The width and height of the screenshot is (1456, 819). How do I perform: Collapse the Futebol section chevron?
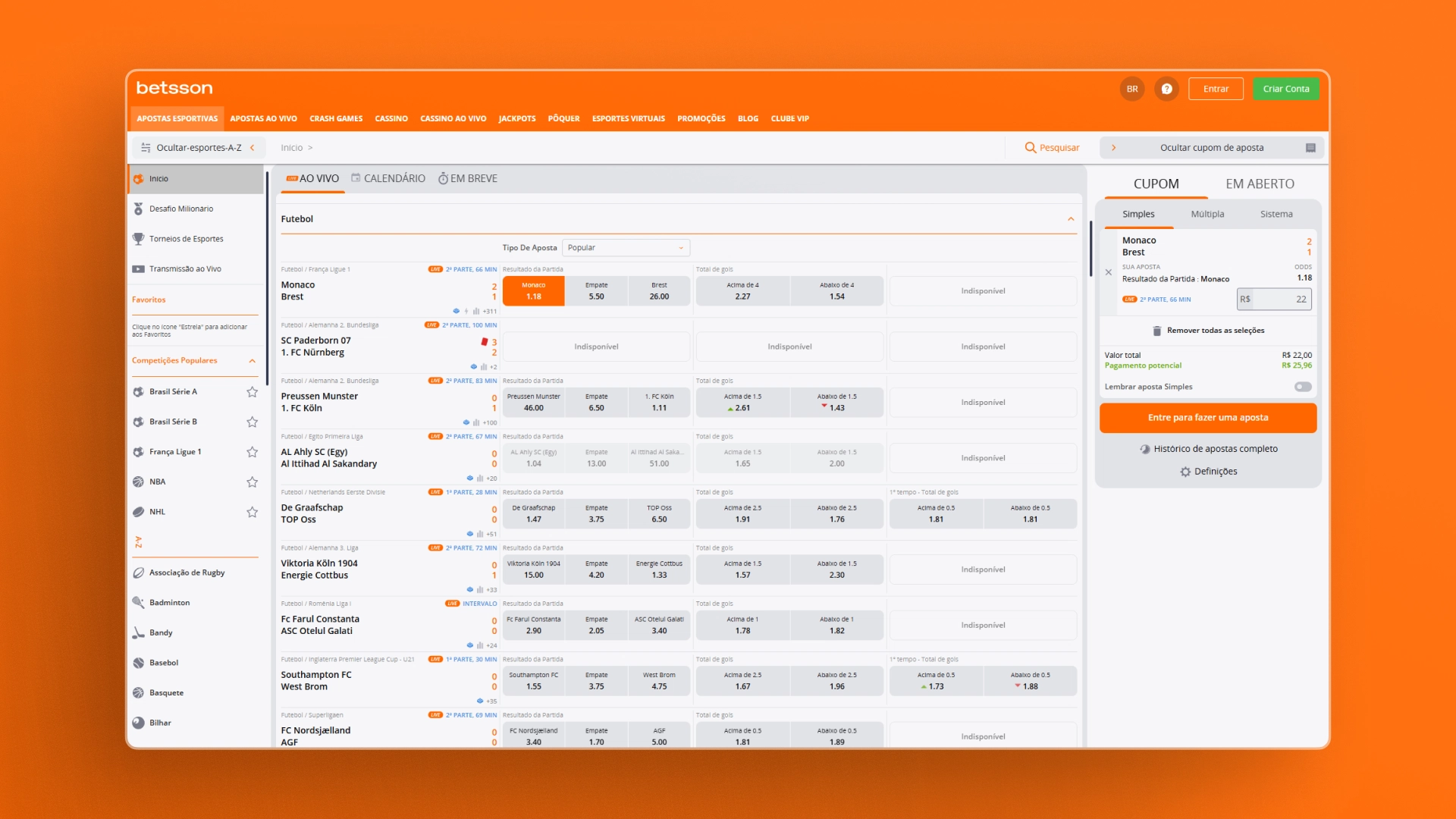[x=1071, y=219]
